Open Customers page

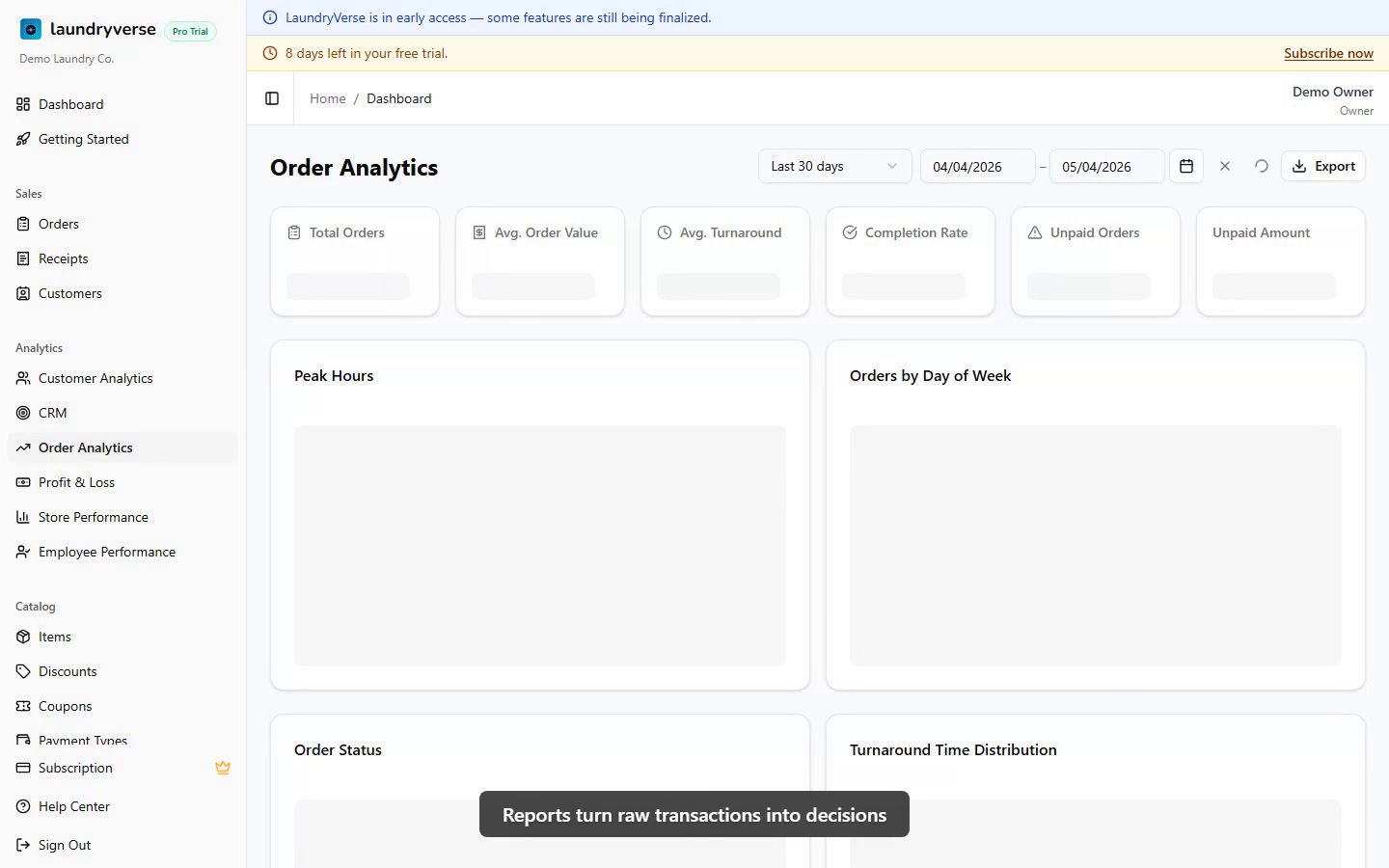click(123, 293)
